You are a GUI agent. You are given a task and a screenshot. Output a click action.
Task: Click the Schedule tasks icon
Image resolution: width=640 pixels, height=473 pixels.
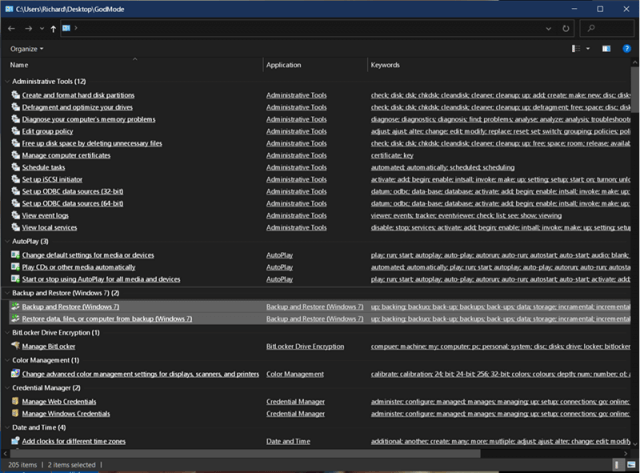[16, 167]
